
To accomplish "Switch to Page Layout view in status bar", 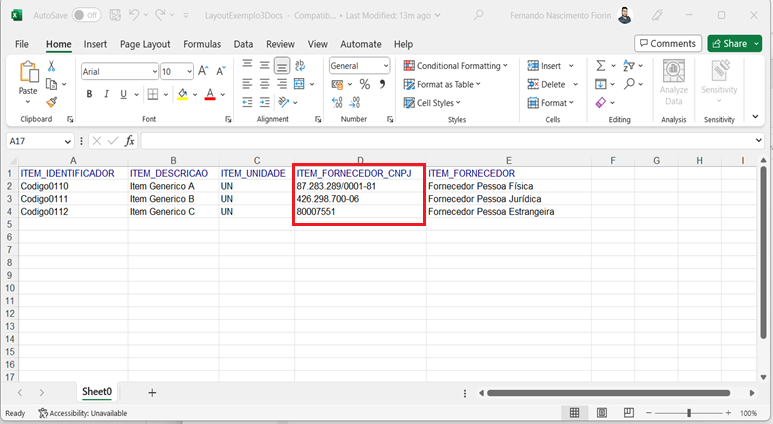I will [x=600, y=413].
